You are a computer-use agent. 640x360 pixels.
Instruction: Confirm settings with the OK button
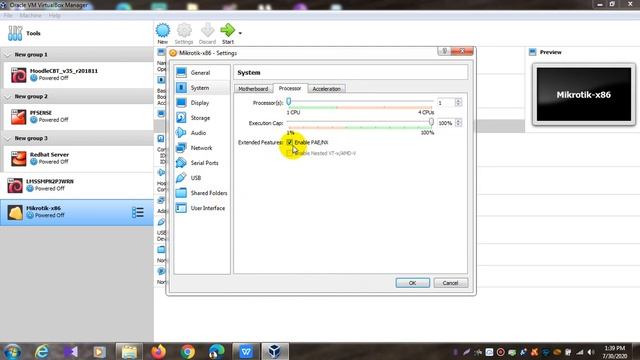412,283
